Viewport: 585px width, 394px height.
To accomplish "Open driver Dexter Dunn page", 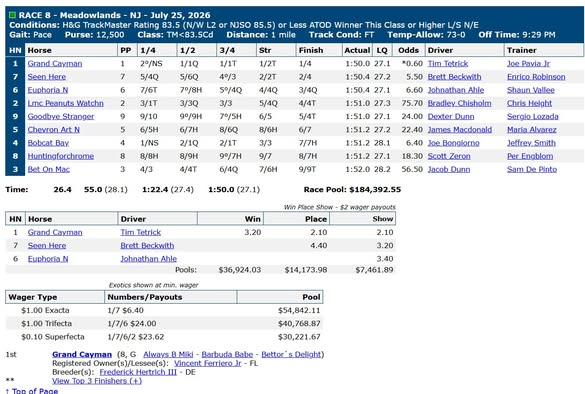I will [451, 116].
